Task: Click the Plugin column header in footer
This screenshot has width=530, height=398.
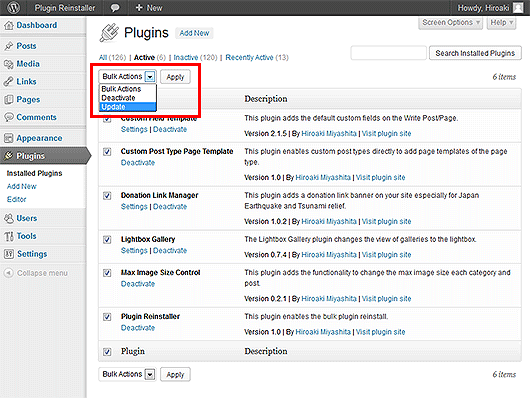Action: (x=132, y=351)
